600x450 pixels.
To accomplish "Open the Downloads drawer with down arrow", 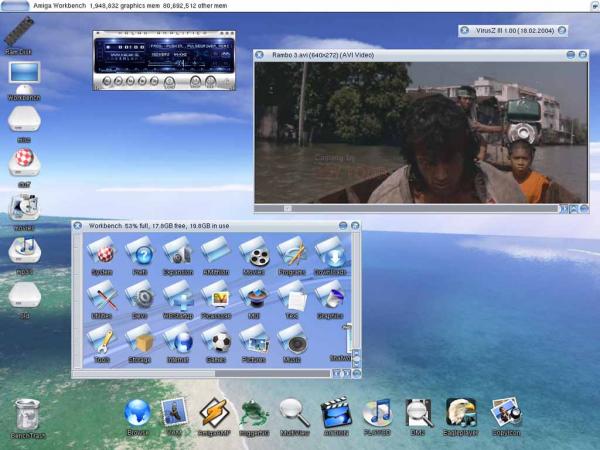I will (330, 256).
